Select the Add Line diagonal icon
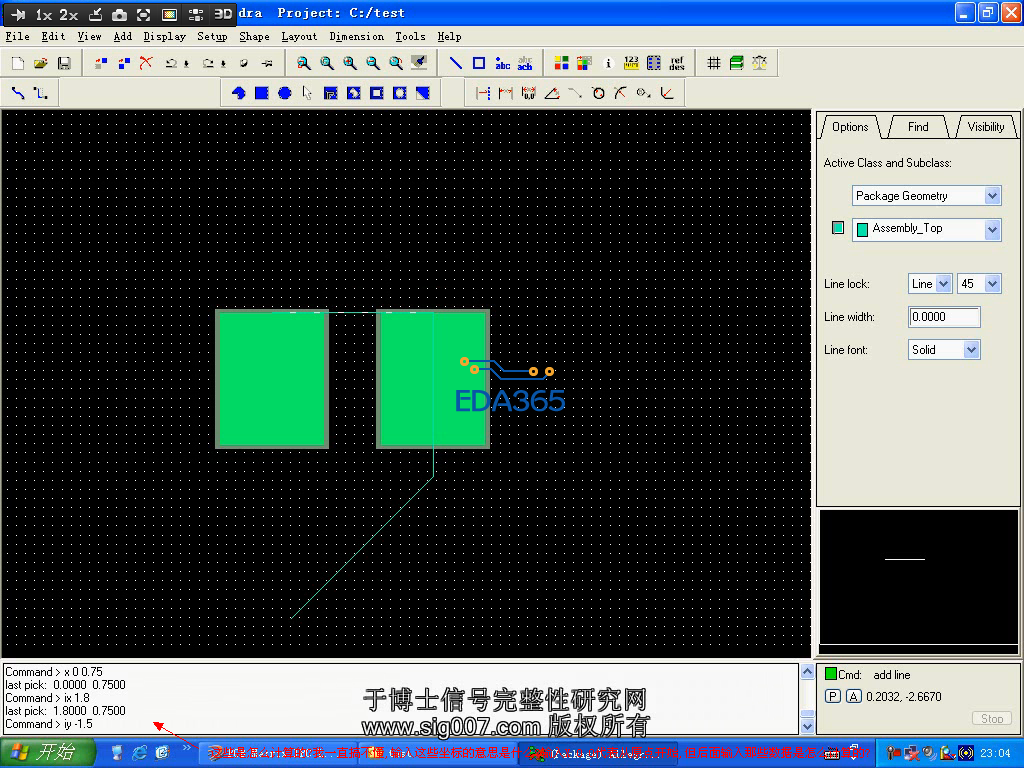Image resolution: width=1024 pixels, height=768 pixels. 456,63
